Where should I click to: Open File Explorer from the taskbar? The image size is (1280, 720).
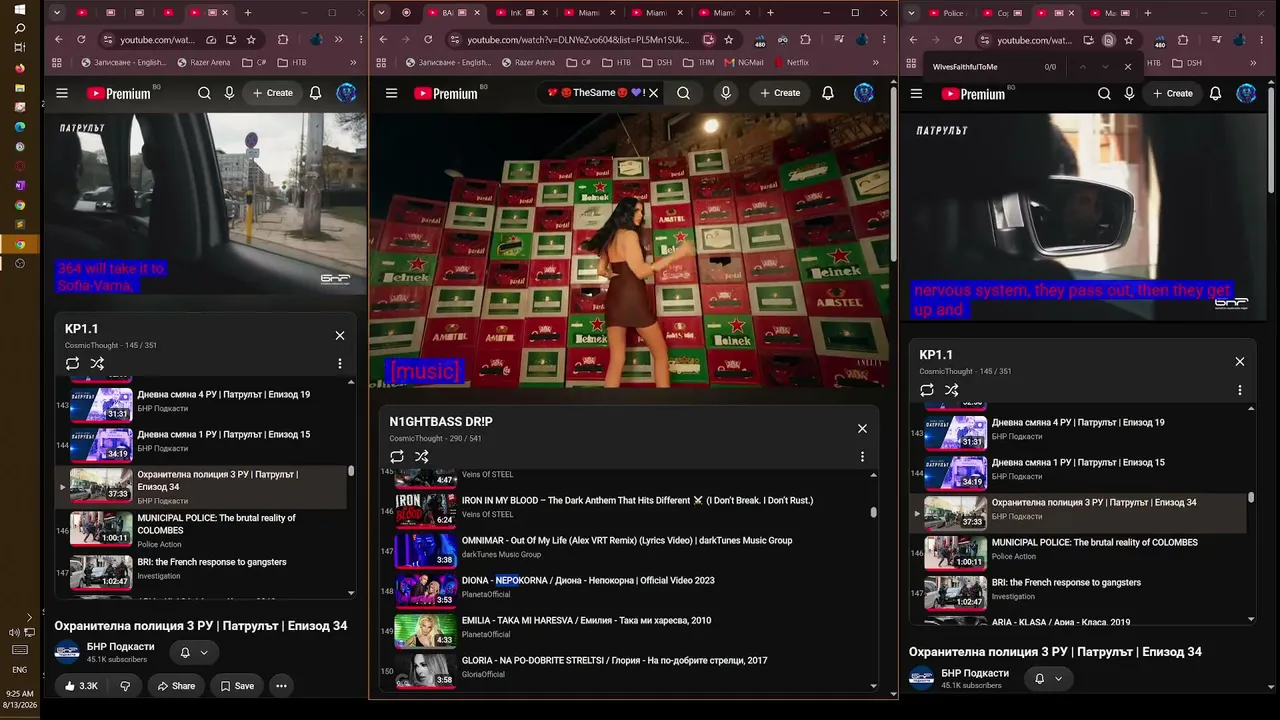(x=20, y=88)
